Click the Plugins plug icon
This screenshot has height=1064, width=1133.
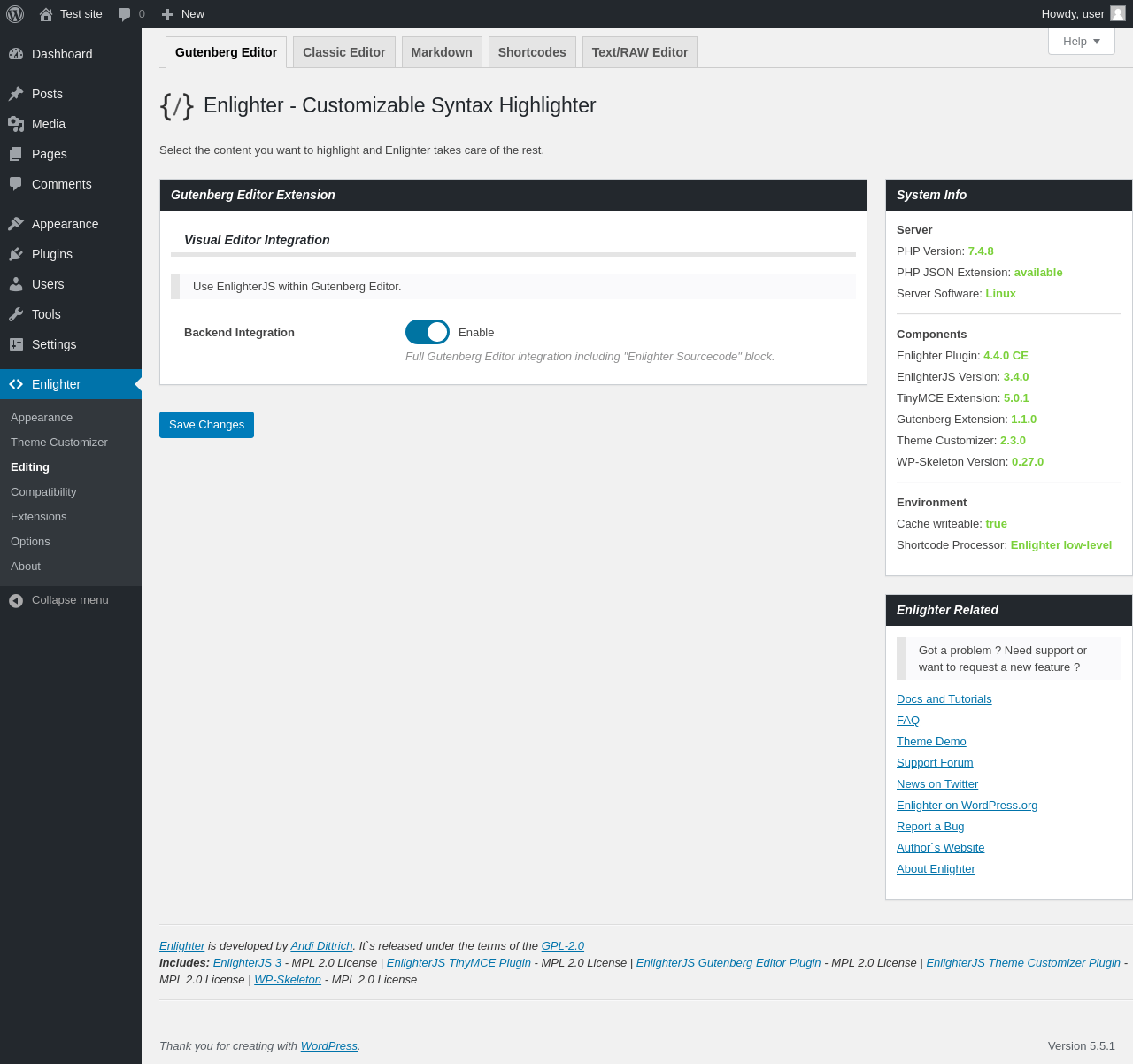coord(16,254)
